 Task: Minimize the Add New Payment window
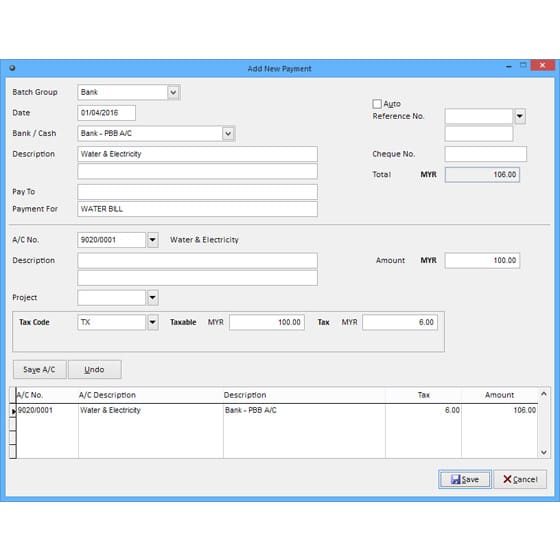pyautogui.click(x=509, y=66)
